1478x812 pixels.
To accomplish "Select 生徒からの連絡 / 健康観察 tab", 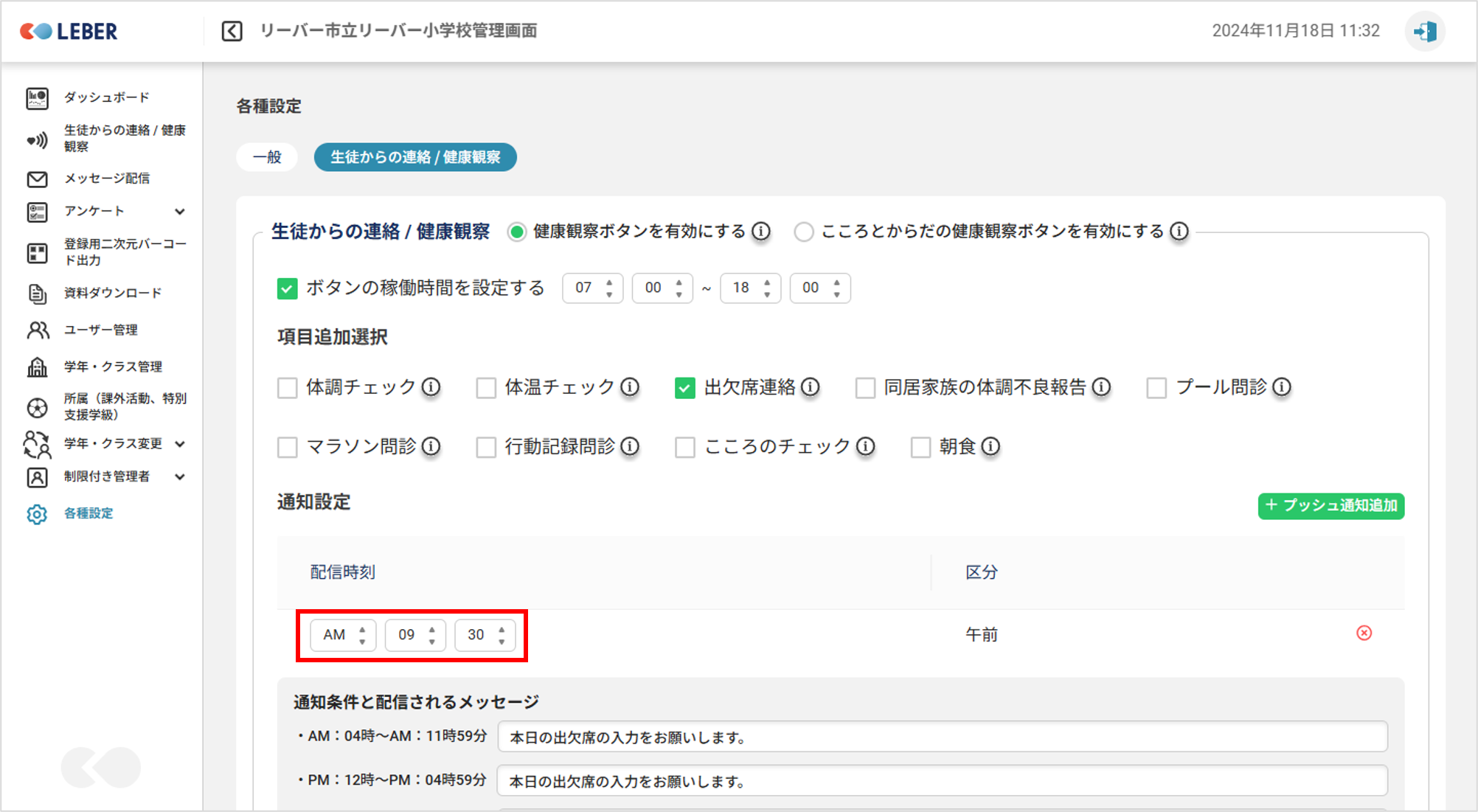I will (414, 157).
